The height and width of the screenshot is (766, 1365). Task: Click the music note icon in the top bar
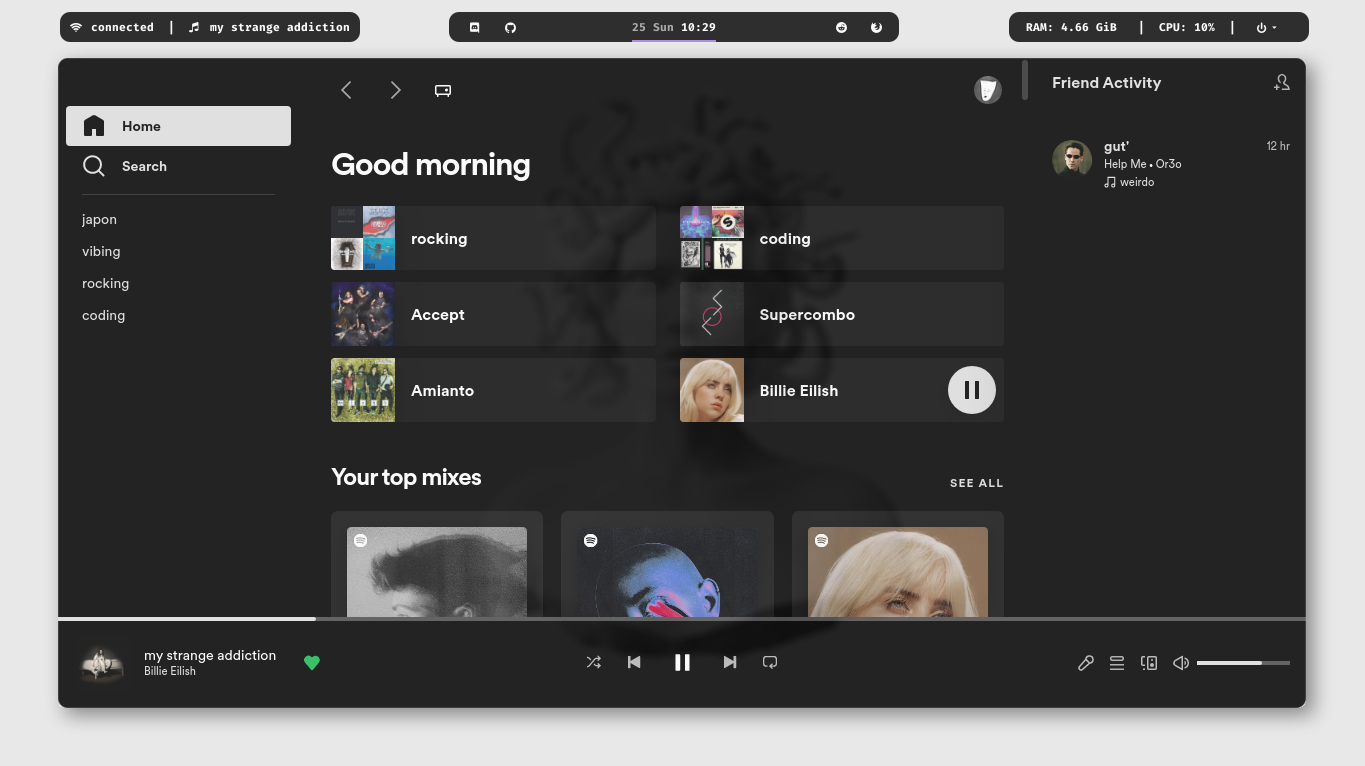pos(194,27)
